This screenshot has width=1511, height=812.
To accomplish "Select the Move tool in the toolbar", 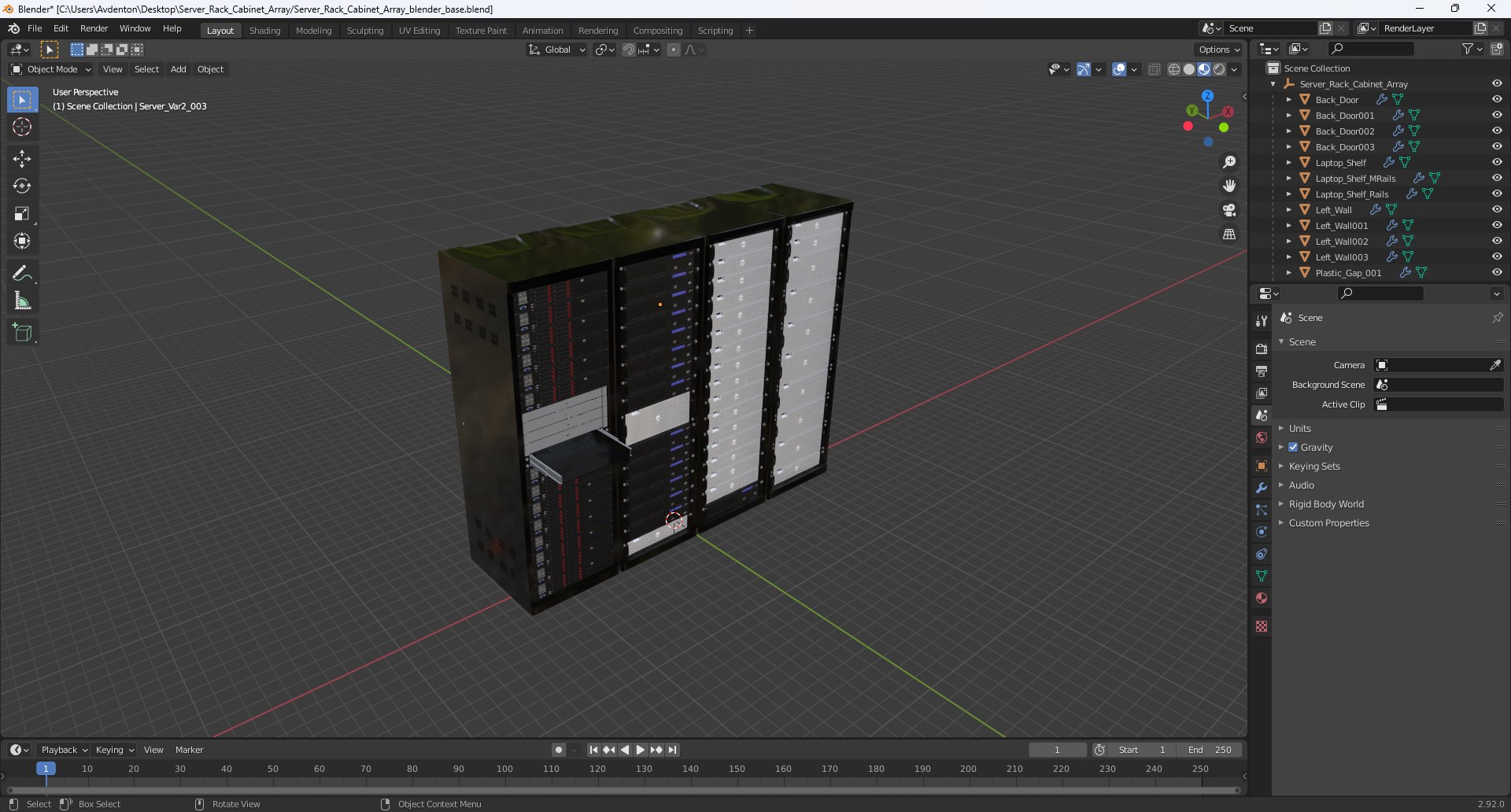I will 22,159.
